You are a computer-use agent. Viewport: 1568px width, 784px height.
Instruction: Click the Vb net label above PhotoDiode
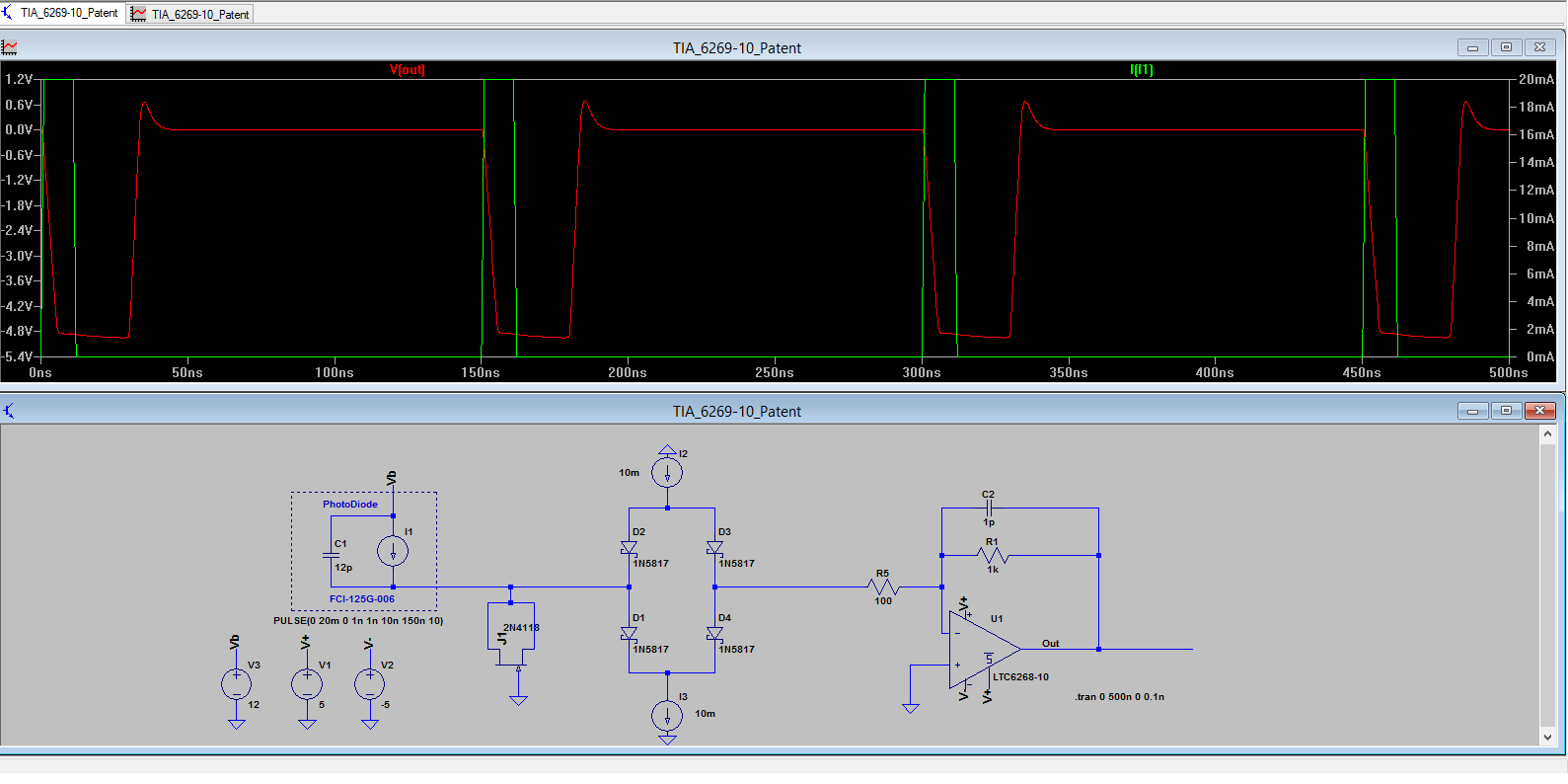392,478
